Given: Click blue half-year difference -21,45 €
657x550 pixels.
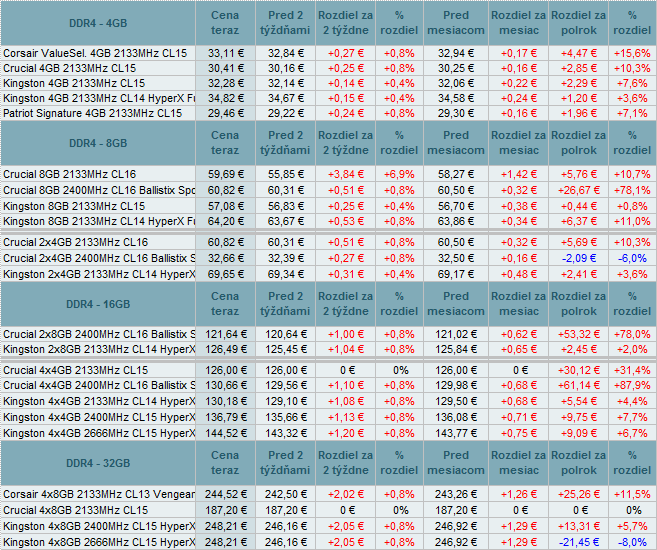Looking at the screenshot, I should click(579, 542).
